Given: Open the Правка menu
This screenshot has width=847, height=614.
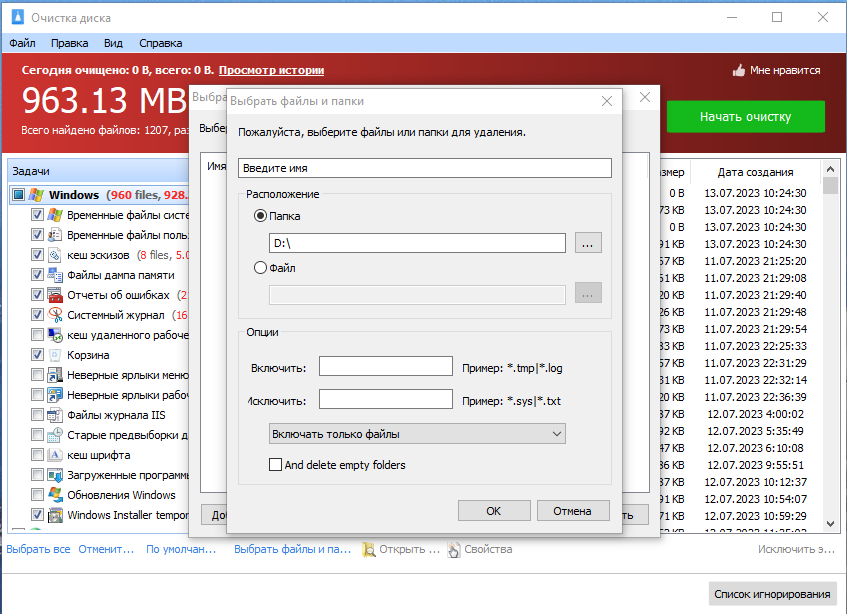Looking at the screenshot, I should [x=70, y=43].
